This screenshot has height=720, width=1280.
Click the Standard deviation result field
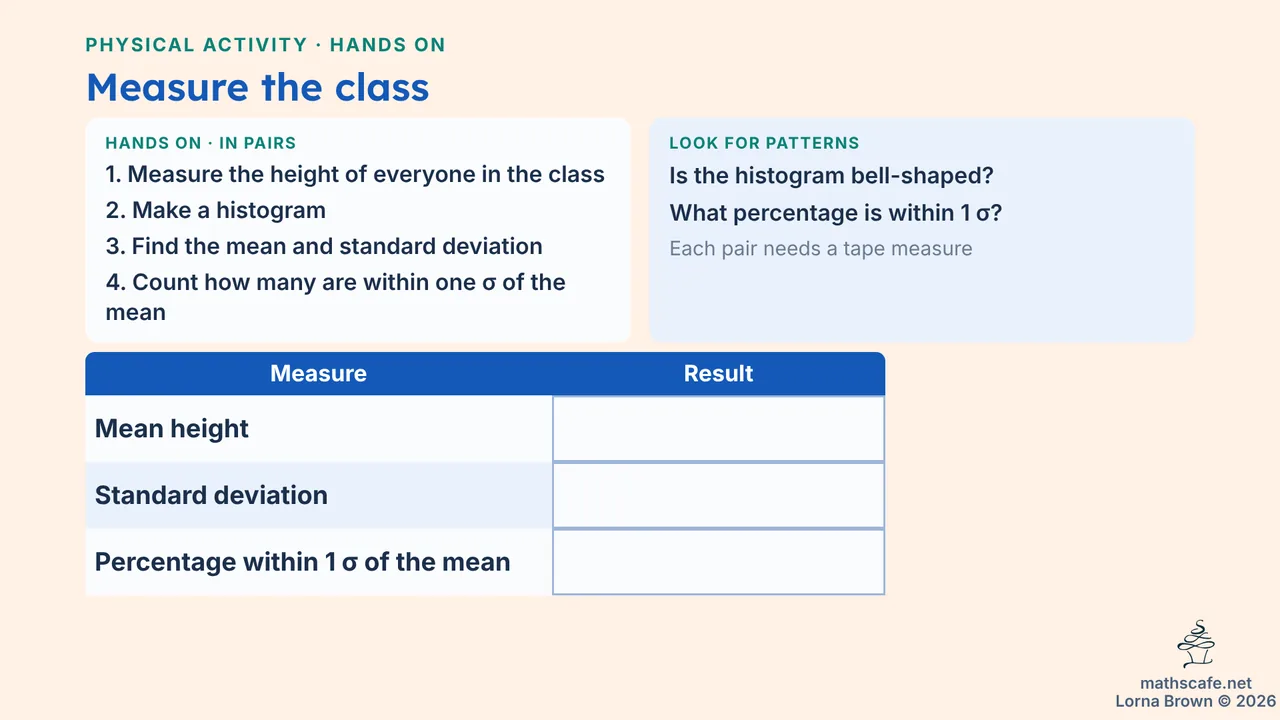[x=718, y=495]
